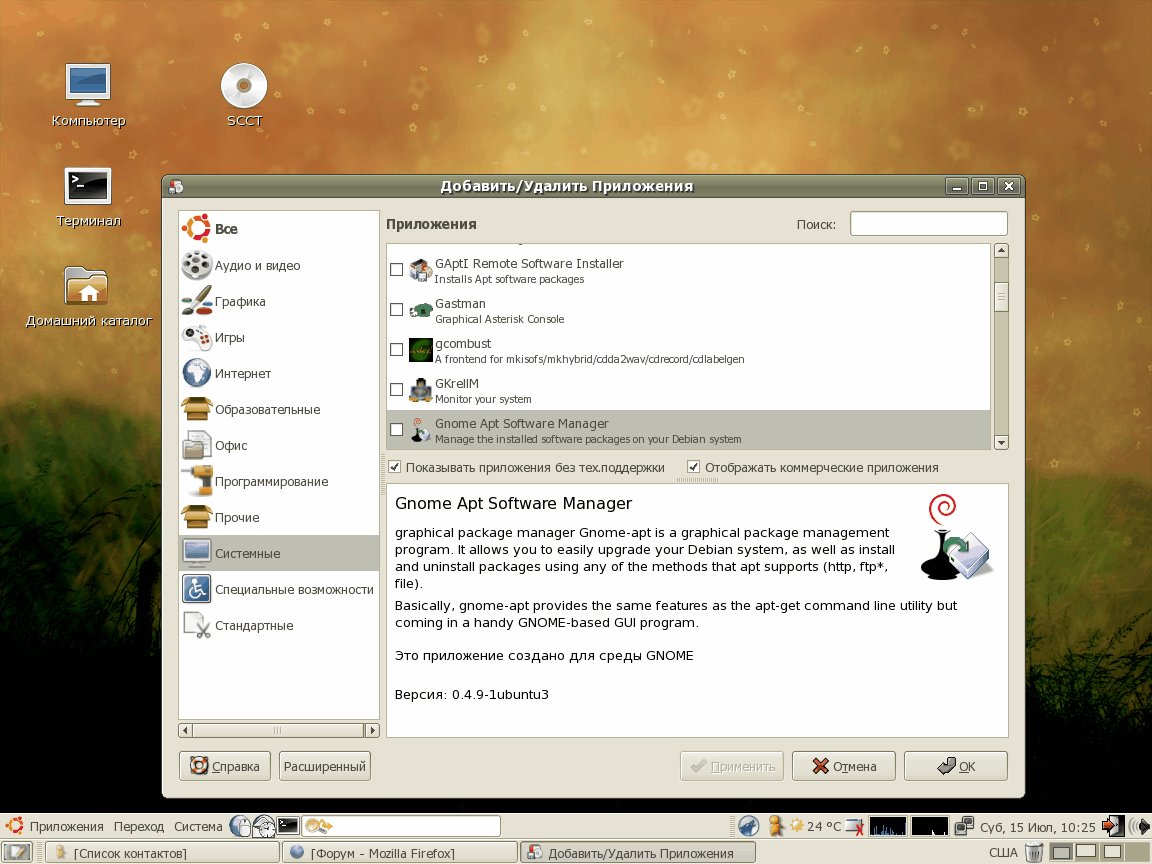Open the Аудио и видео category
This screenshot has width=1152, height=864.
tap(278, 265)
